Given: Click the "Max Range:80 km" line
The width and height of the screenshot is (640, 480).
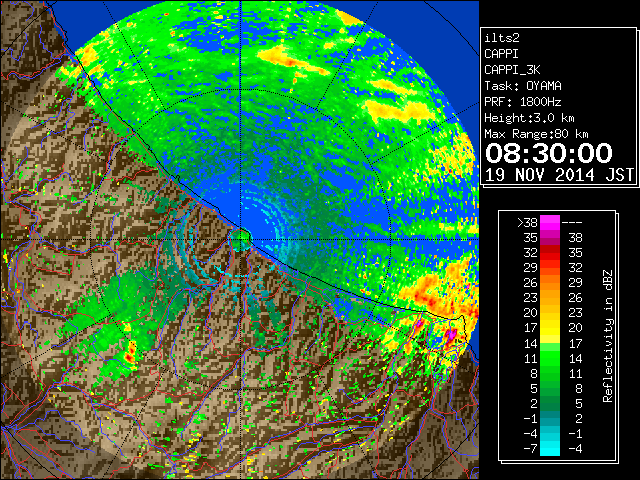Looking at the screenshot, I should pyautogui.click(x=536, y=134).
